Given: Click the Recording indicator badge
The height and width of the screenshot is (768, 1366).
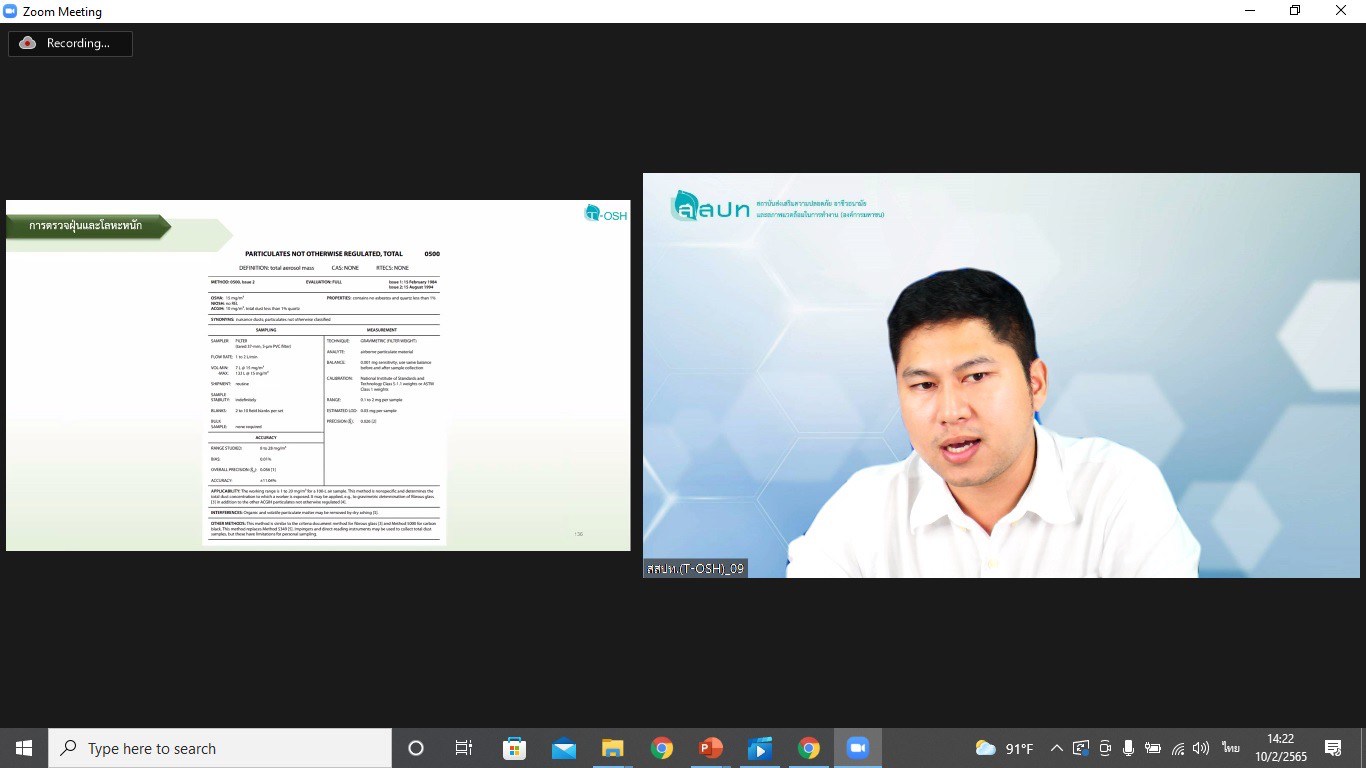Looking at the screenshot, I should (x=70, y=43).
